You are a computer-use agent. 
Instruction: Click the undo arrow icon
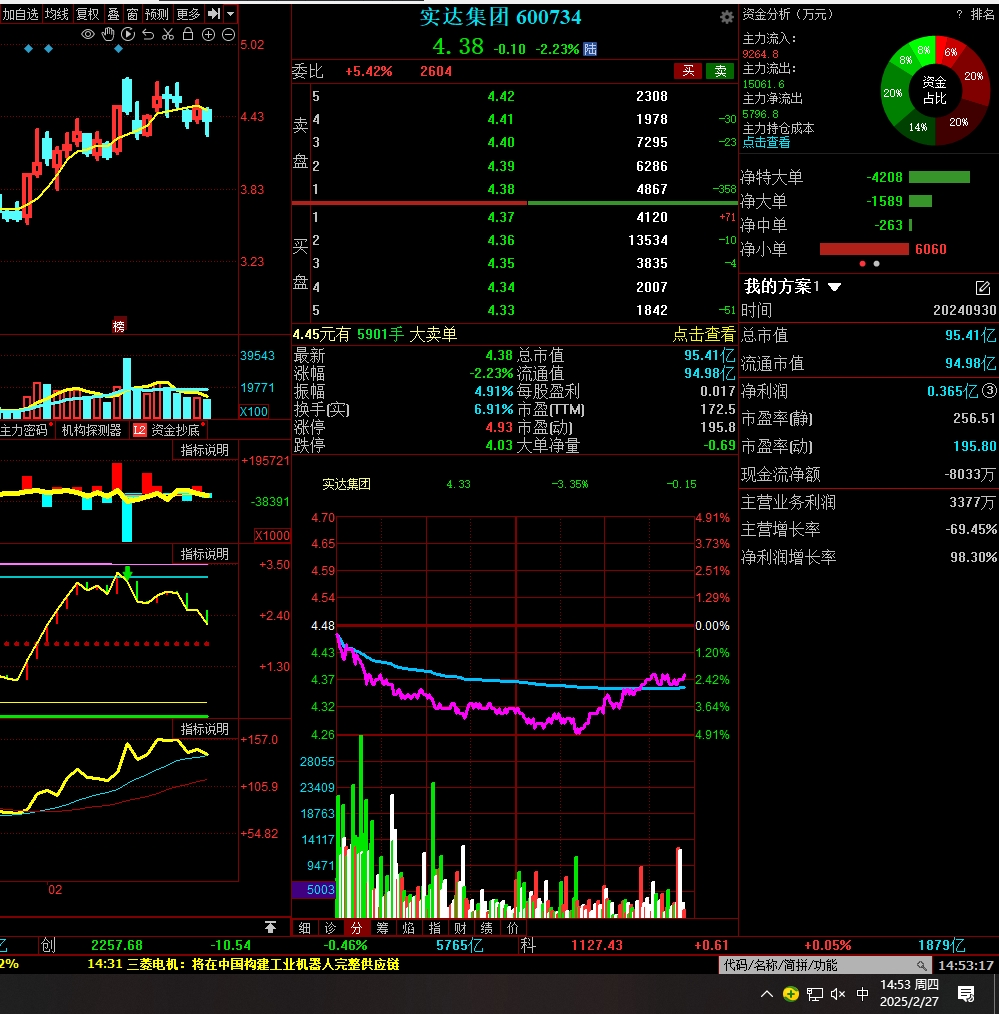pos(148,34)
